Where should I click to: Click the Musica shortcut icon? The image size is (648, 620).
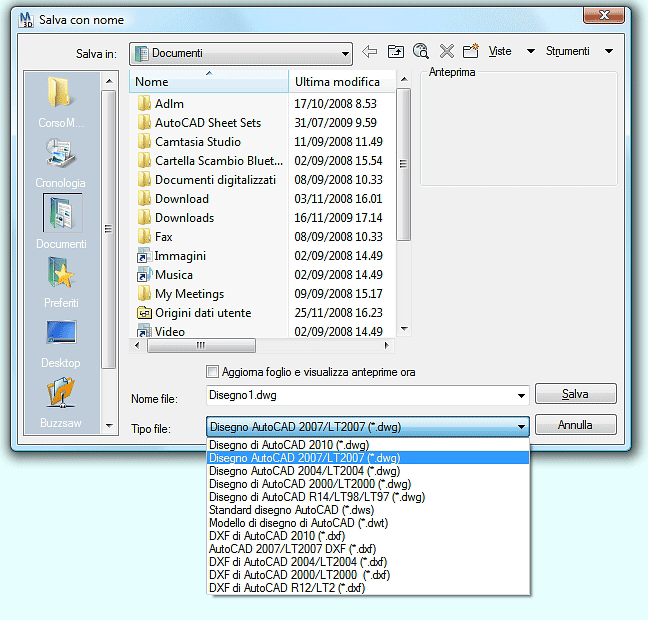(144, 274)
